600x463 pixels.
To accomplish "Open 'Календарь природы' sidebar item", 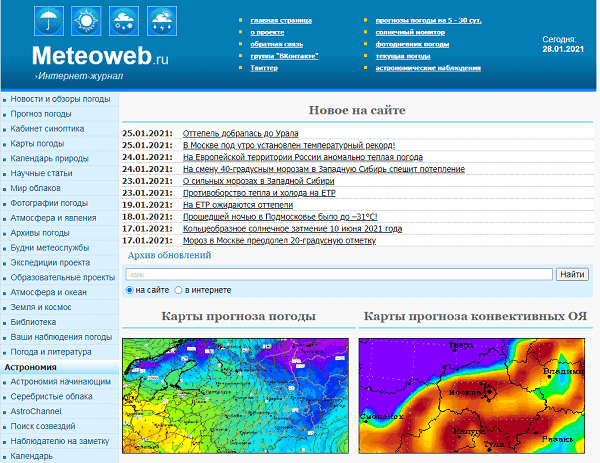I will [x=49, y=158].
